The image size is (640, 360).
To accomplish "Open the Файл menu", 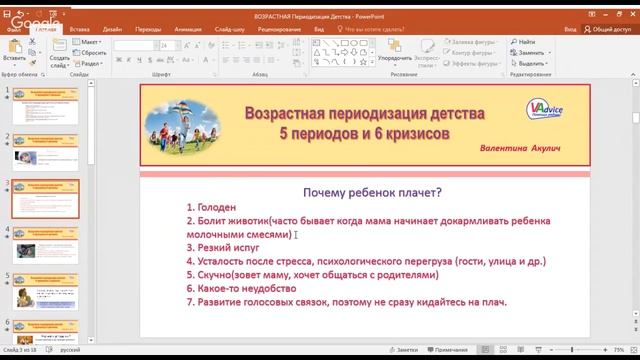I will pos(13,30).
